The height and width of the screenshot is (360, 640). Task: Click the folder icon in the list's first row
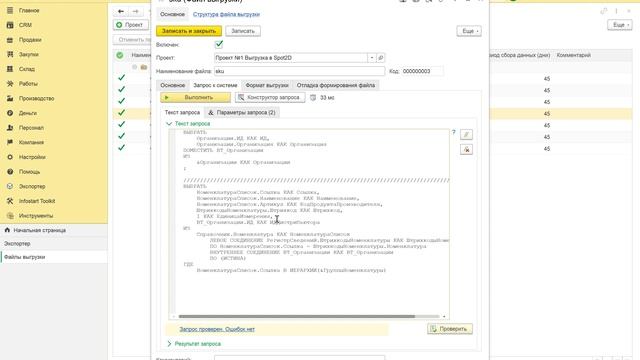[144, 67]
